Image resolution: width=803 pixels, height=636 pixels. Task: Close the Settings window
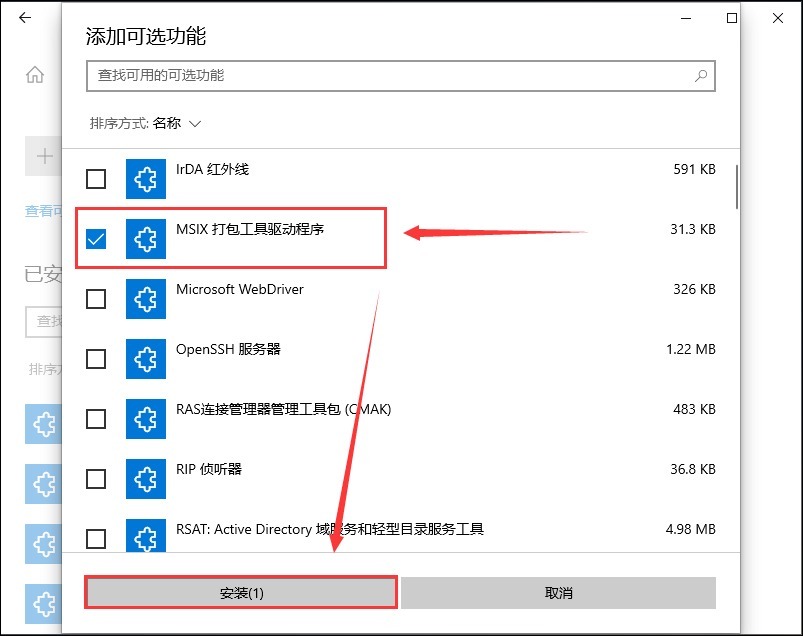click(777, 18)
